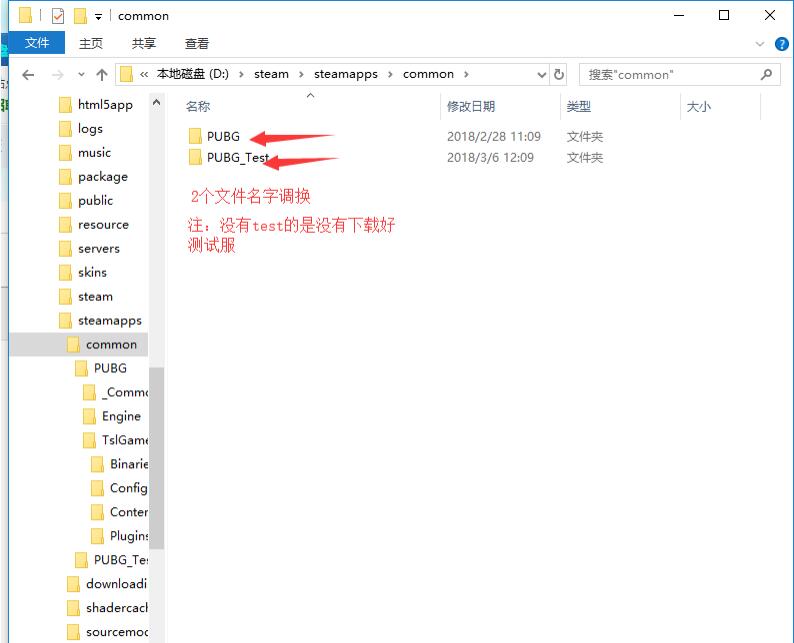The height and width of the screenshot is (643, 794).
Task: Click 本地磁盘 (D:) in address bar
Action: (192, 74)
